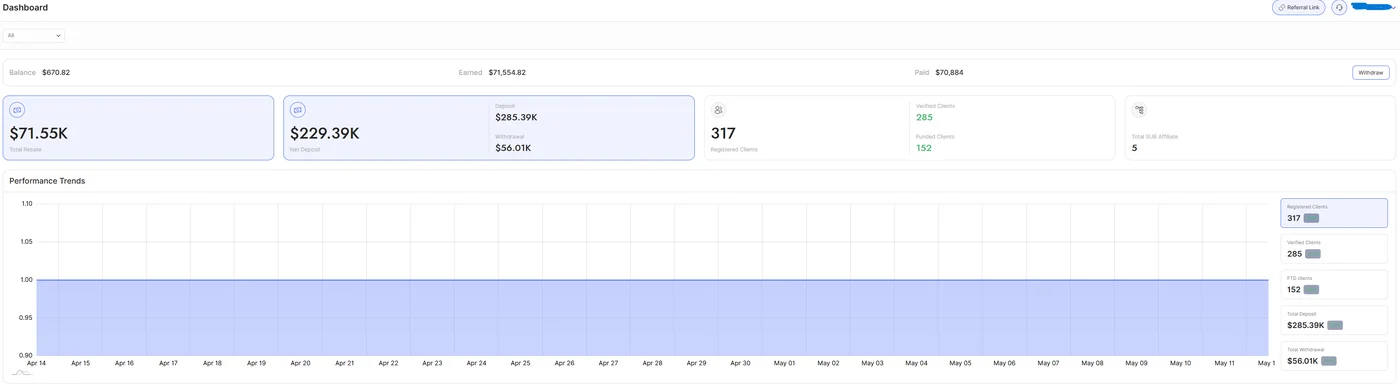Click the $229.39K Net Deposit value
Screen dimensions: 1400x387
pyautogui.click(x=325, y=133)
